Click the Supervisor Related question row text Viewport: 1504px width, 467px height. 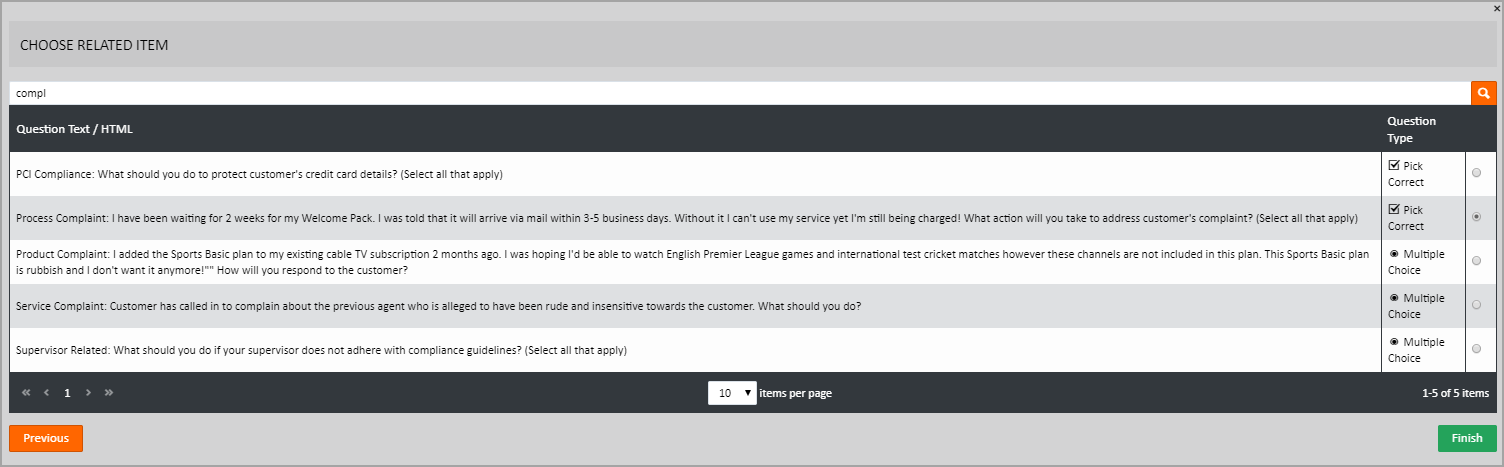point(322,350)
